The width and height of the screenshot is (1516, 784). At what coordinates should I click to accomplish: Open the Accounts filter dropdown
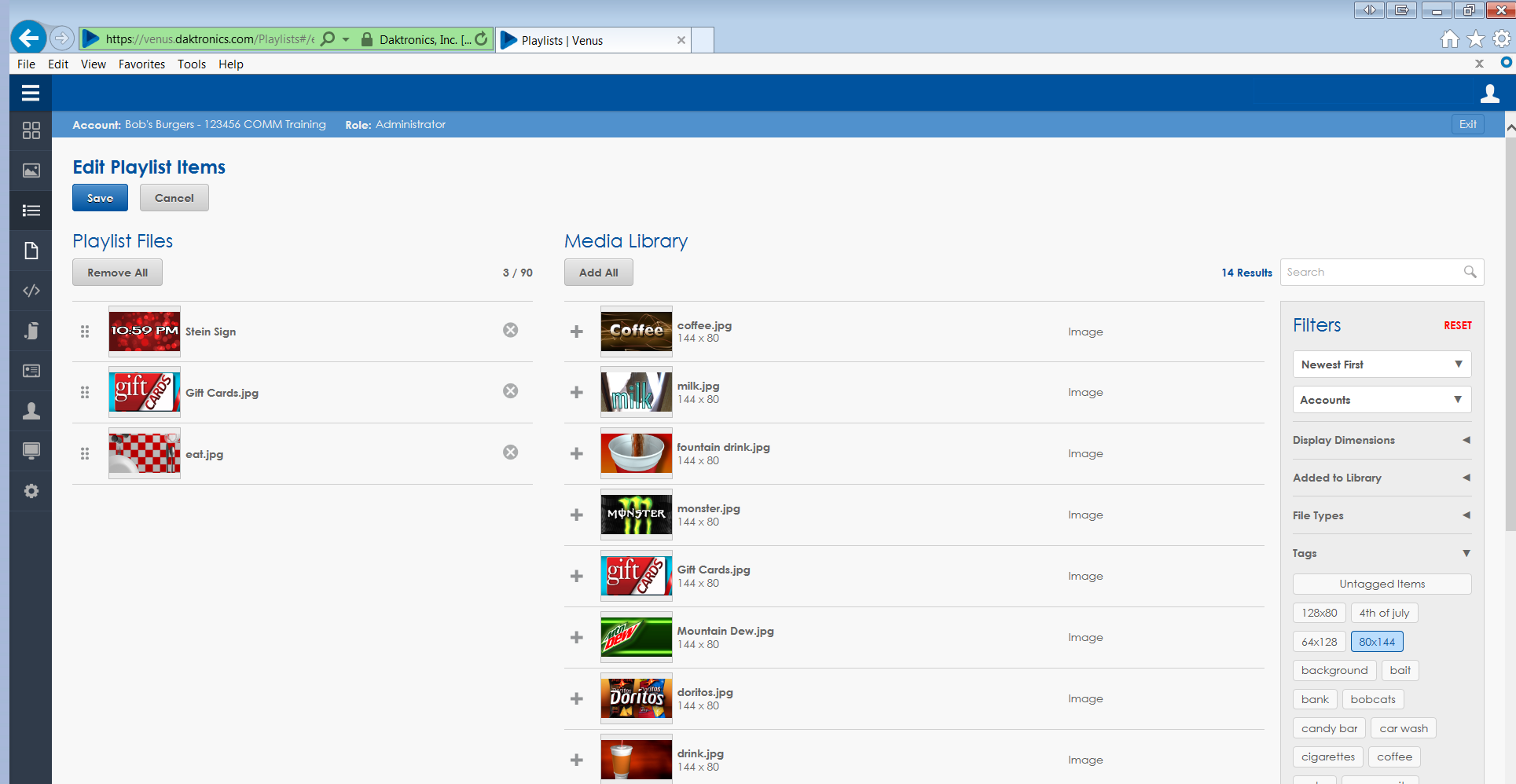tap(1382, 400)
